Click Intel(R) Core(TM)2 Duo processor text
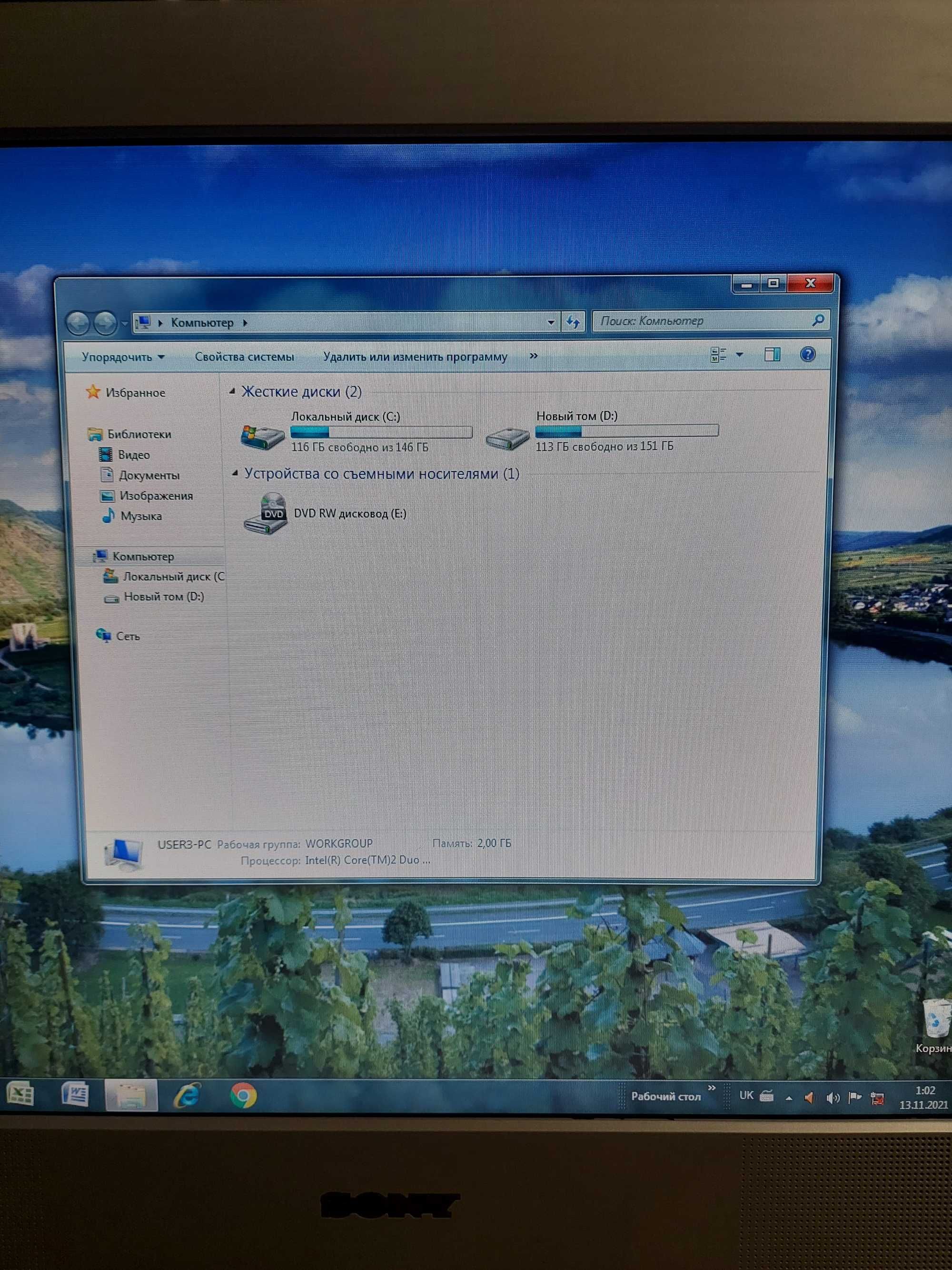 [x=367, y=860]
